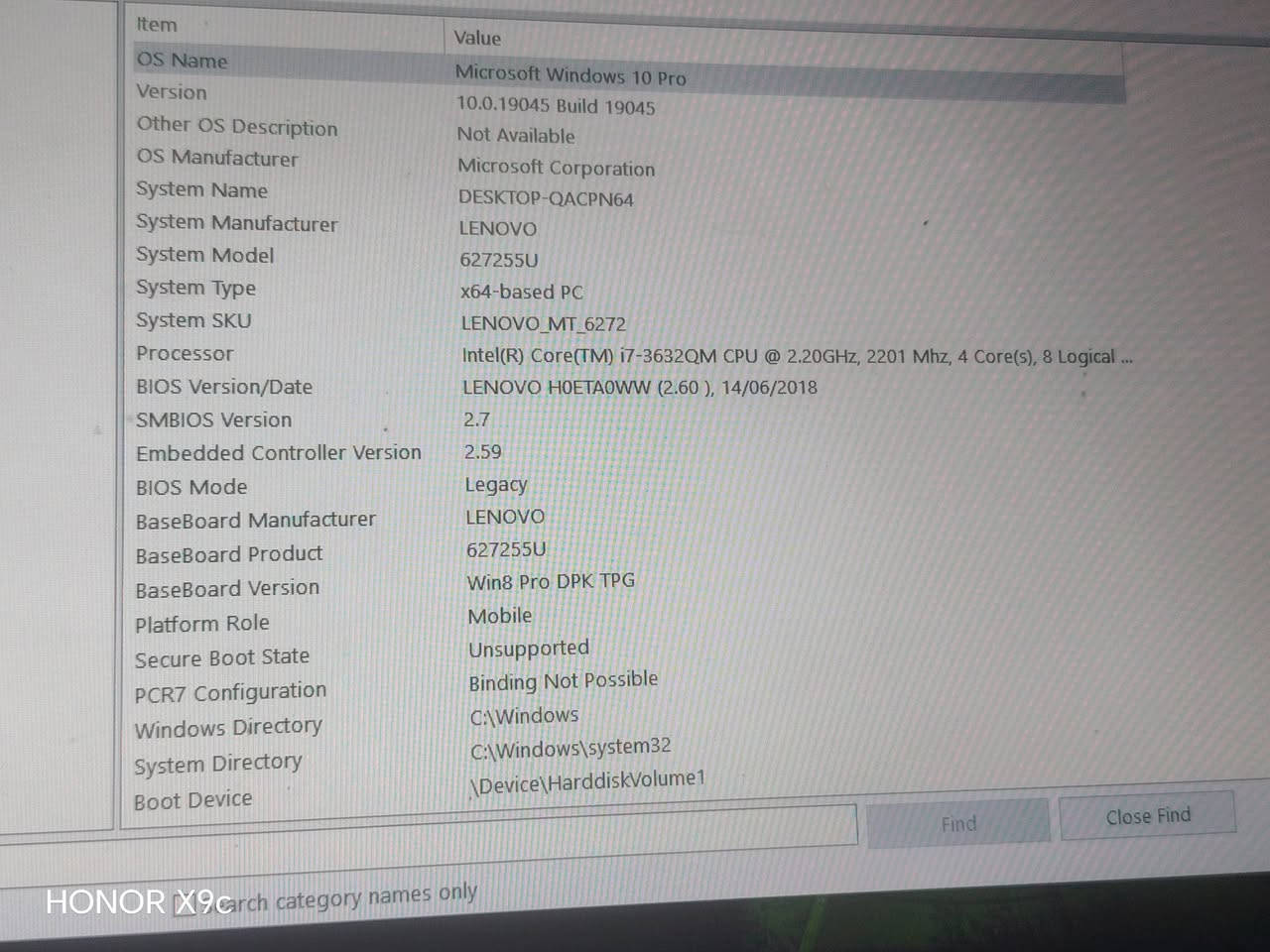The height and width of the screenshot is (952, 1270).
Task: Click LENOVO value in System Manufacturer row
Action: (498, 229)
